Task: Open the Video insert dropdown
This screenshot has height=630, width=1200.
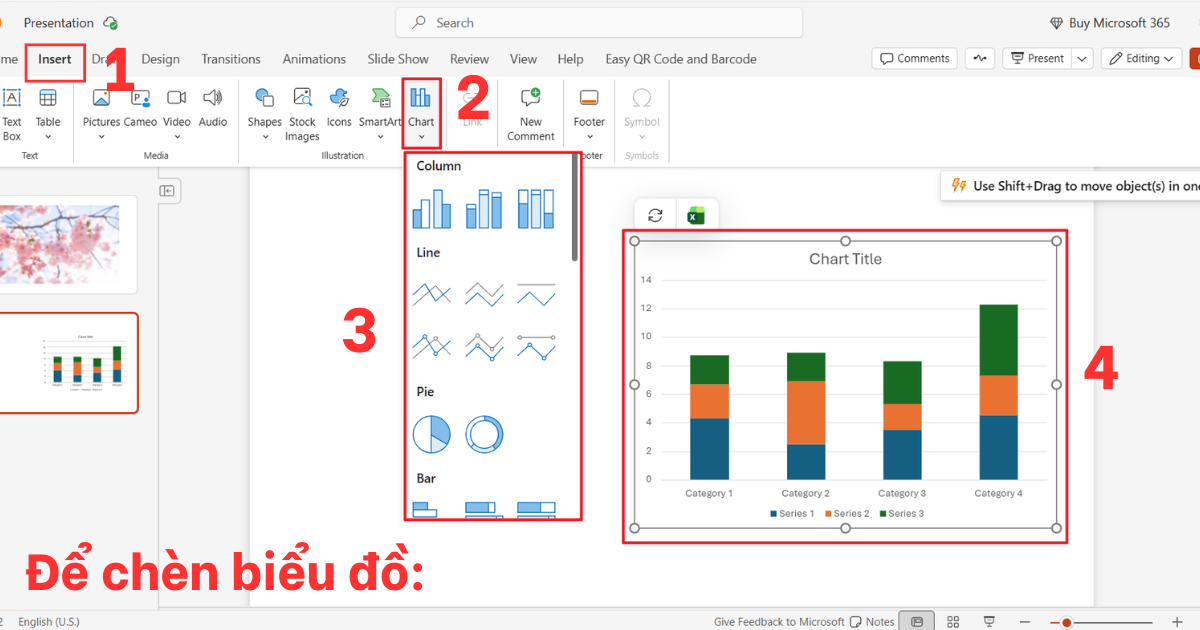Action: (177, 114)
